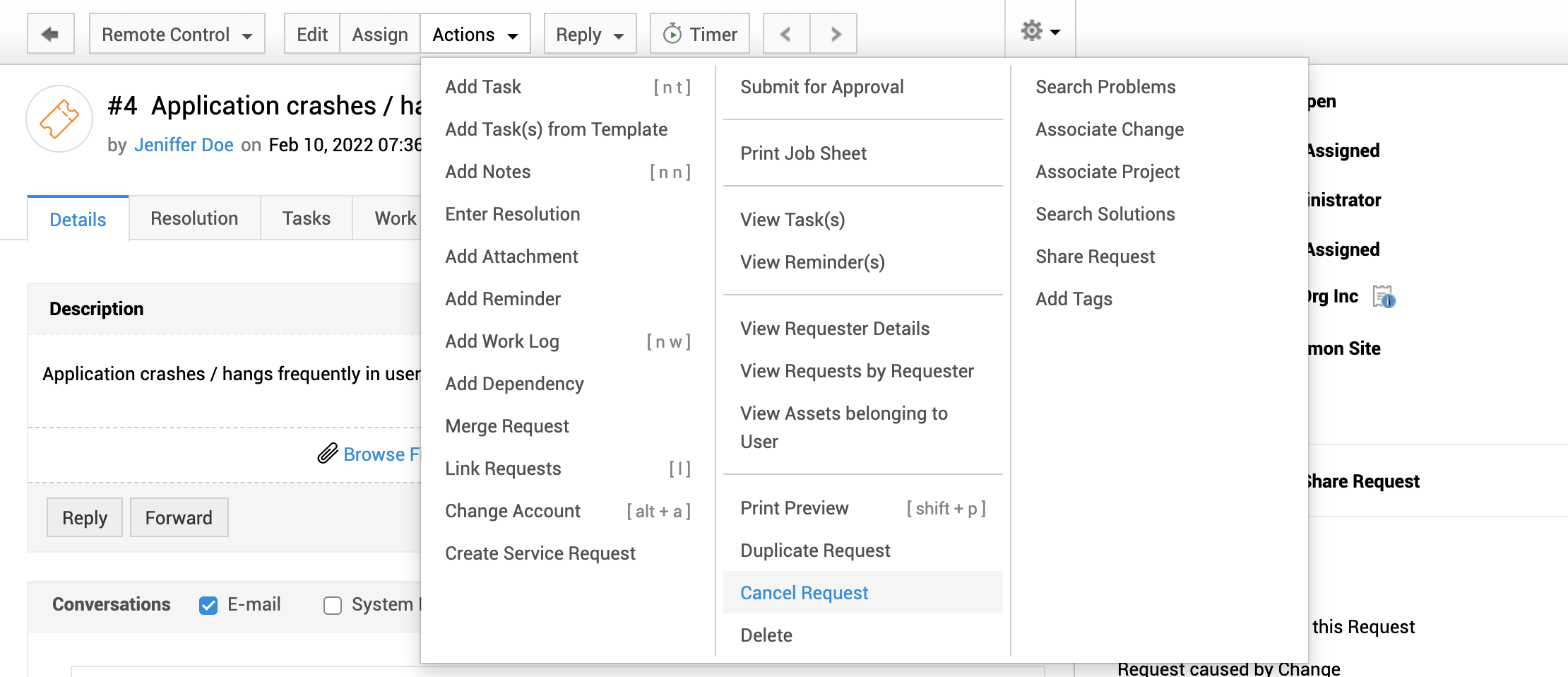This screenshot has width=1568, height=677.
Task: Expand the Remote Control dropdown
Action: (x=177, y=34)
